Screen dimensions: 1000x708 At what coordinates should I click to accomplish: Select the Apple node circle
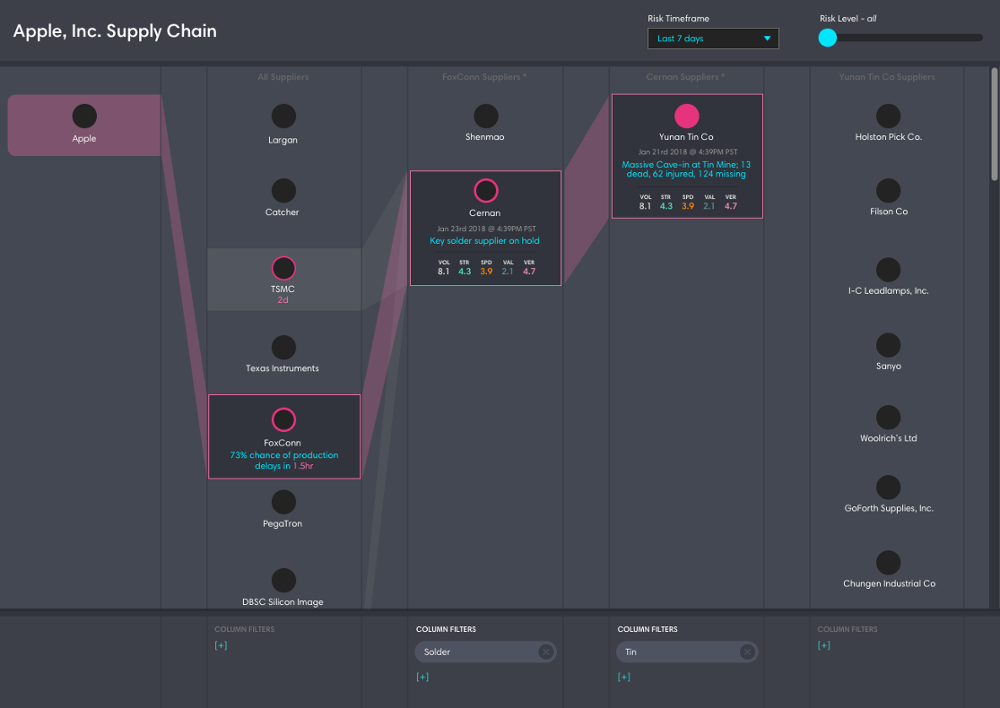click(84, 116)
